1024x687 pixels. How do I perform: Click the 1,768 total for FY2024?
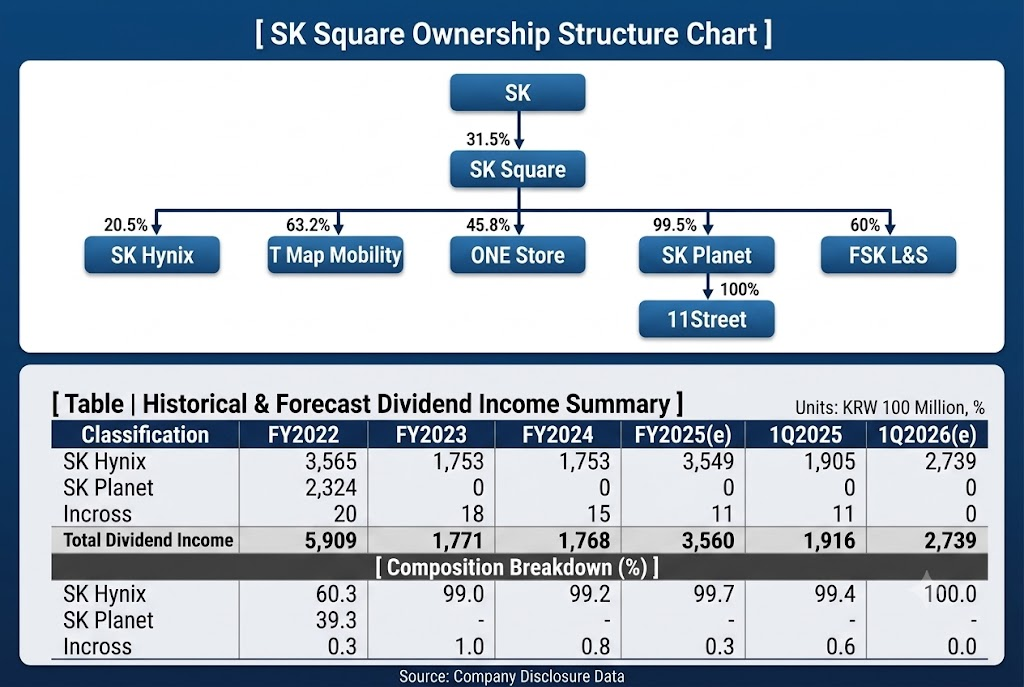click(x=584, y=541)
